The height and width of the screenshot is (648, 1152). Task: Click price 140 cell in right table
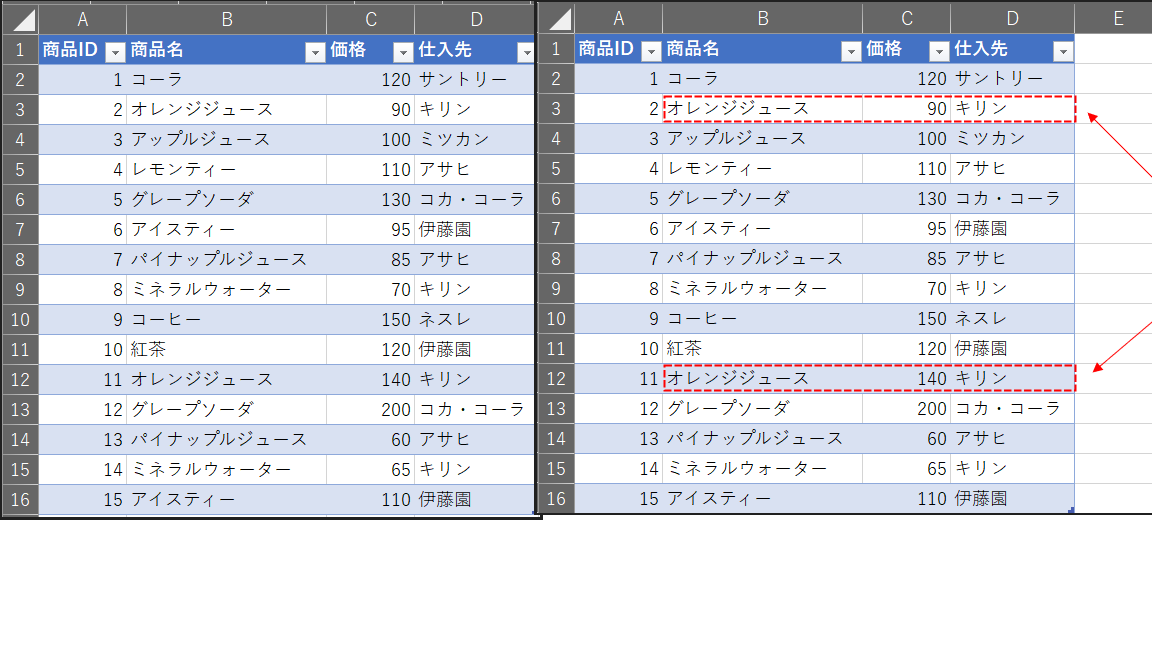pos(907,378)
